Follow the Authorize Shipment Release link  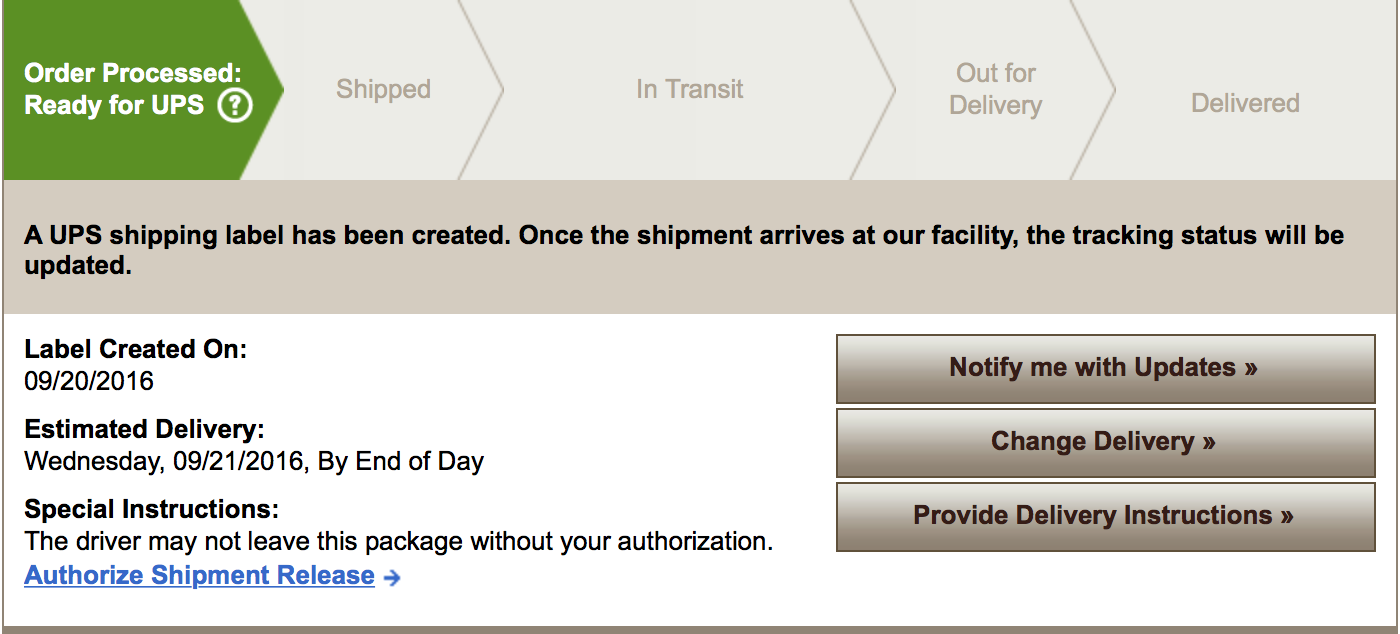pos(200,576)
